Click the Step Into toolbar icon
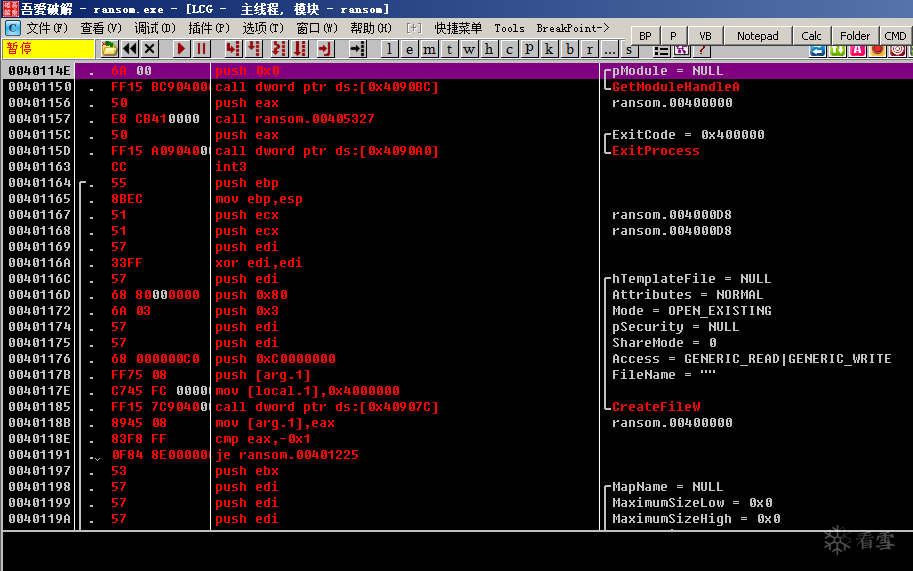Screen dimensions: 913x571 233,49
